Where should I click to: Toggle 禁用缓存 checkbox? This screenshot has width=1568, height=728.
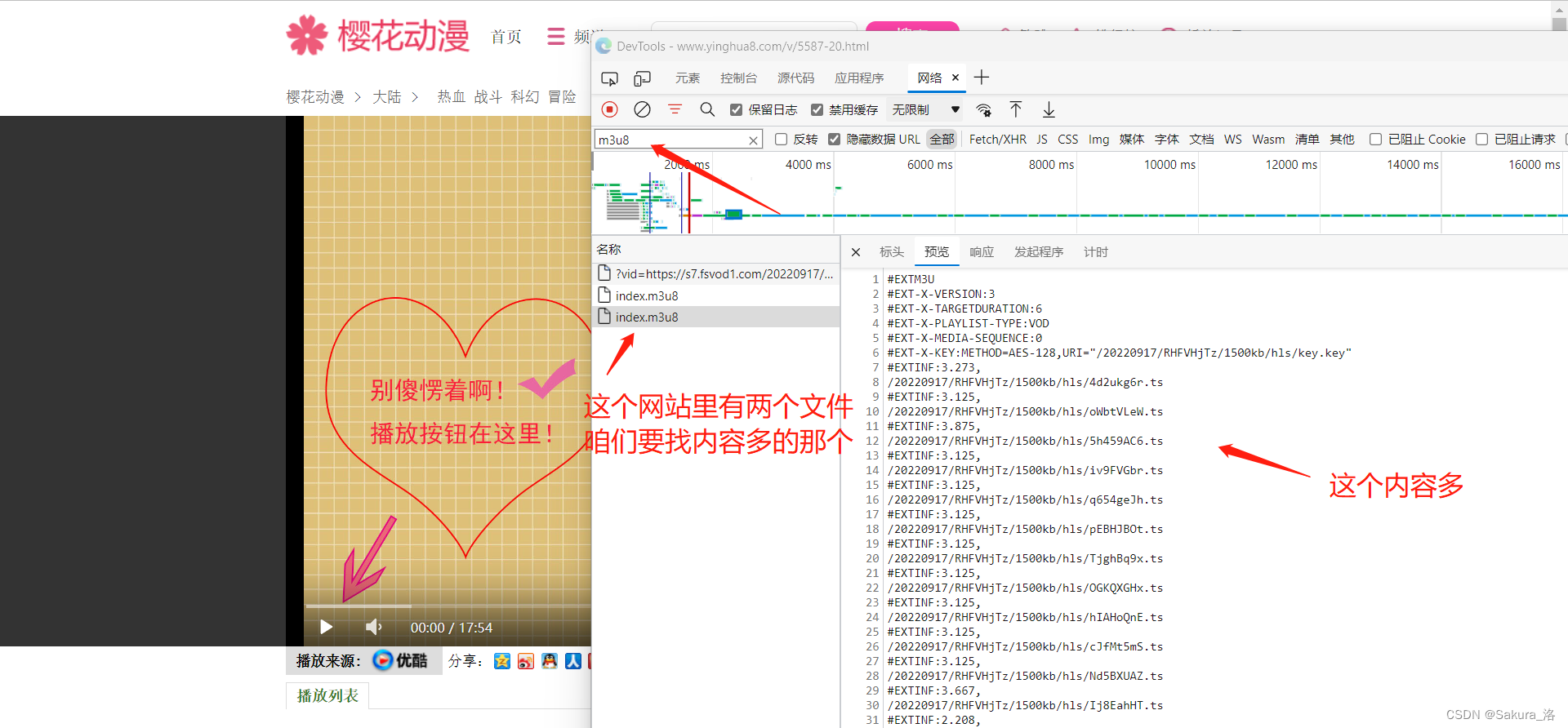click(x=817, y=109)
